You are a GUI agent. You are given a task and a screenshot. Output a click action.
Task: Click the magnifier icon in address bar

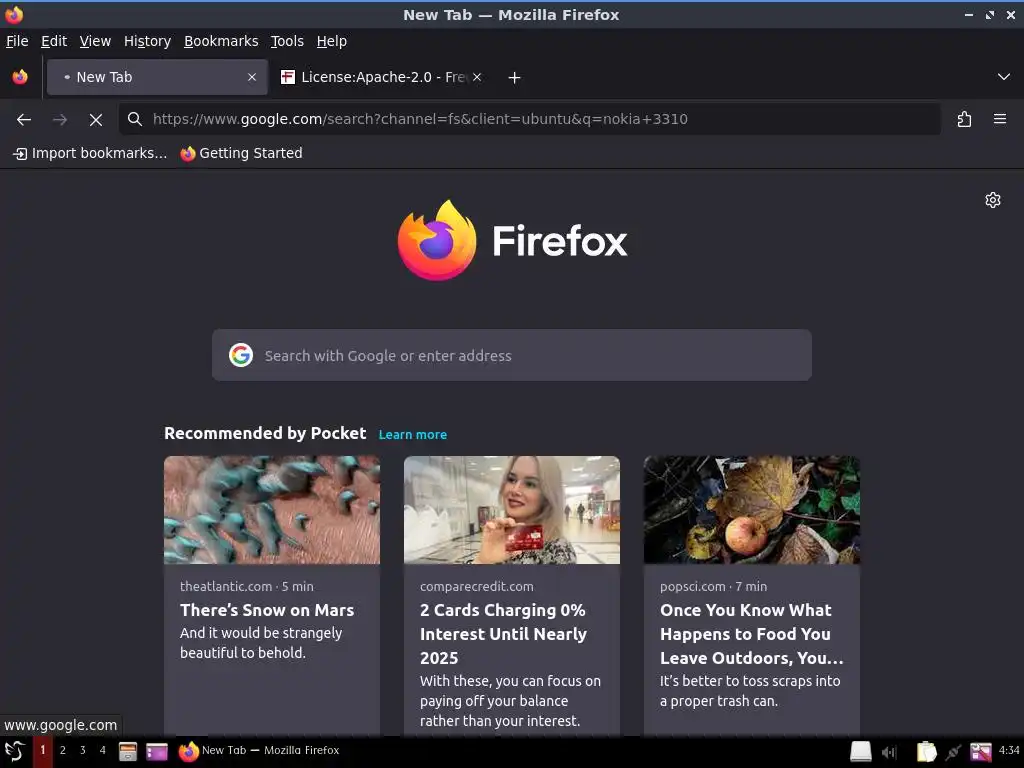coord(135,119)
